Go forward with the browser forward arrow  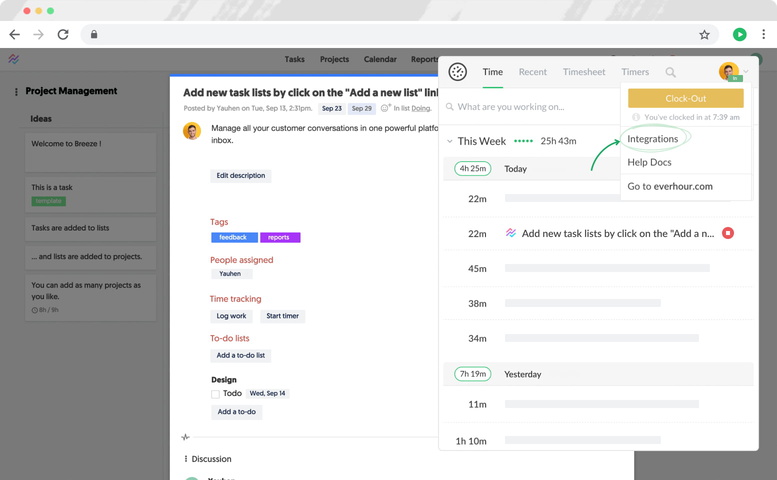[38, 35]
